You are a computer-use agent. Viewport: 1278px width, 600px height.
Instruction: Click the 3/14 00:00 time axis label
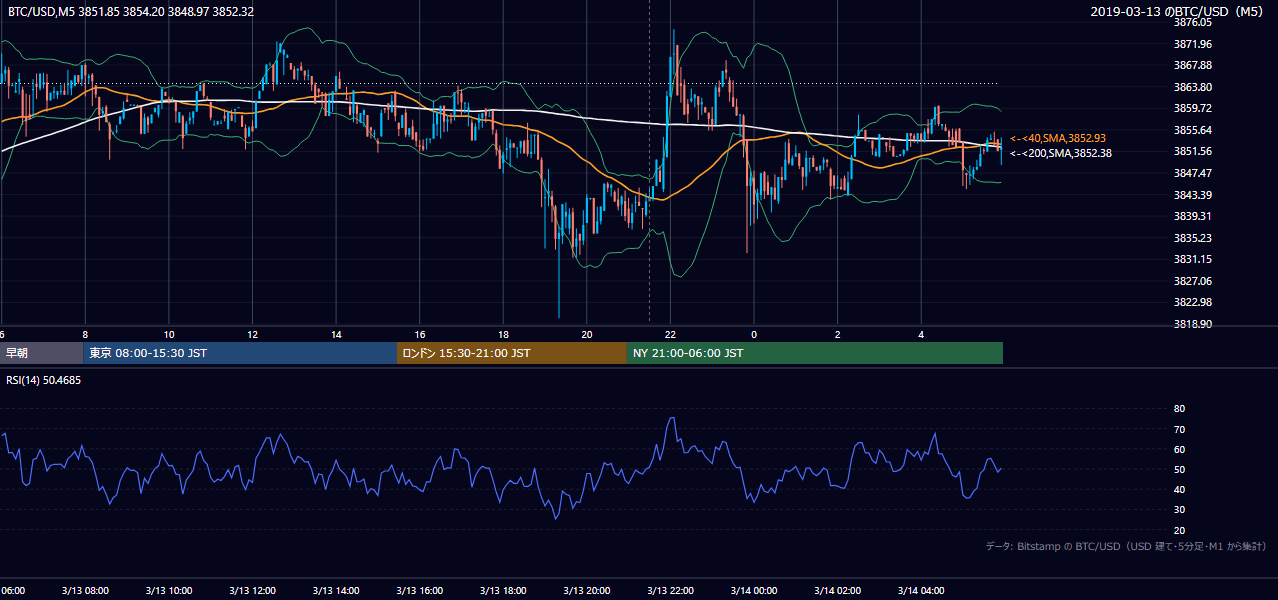[x=754, y=590]
